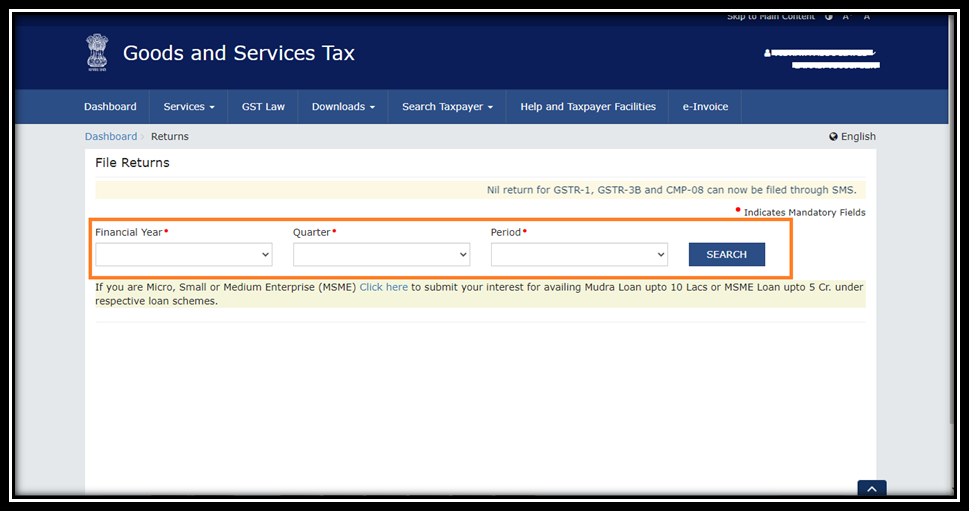Click the user profile icon in header
Viewport: 969px width, 511px height.
[768, 54]
